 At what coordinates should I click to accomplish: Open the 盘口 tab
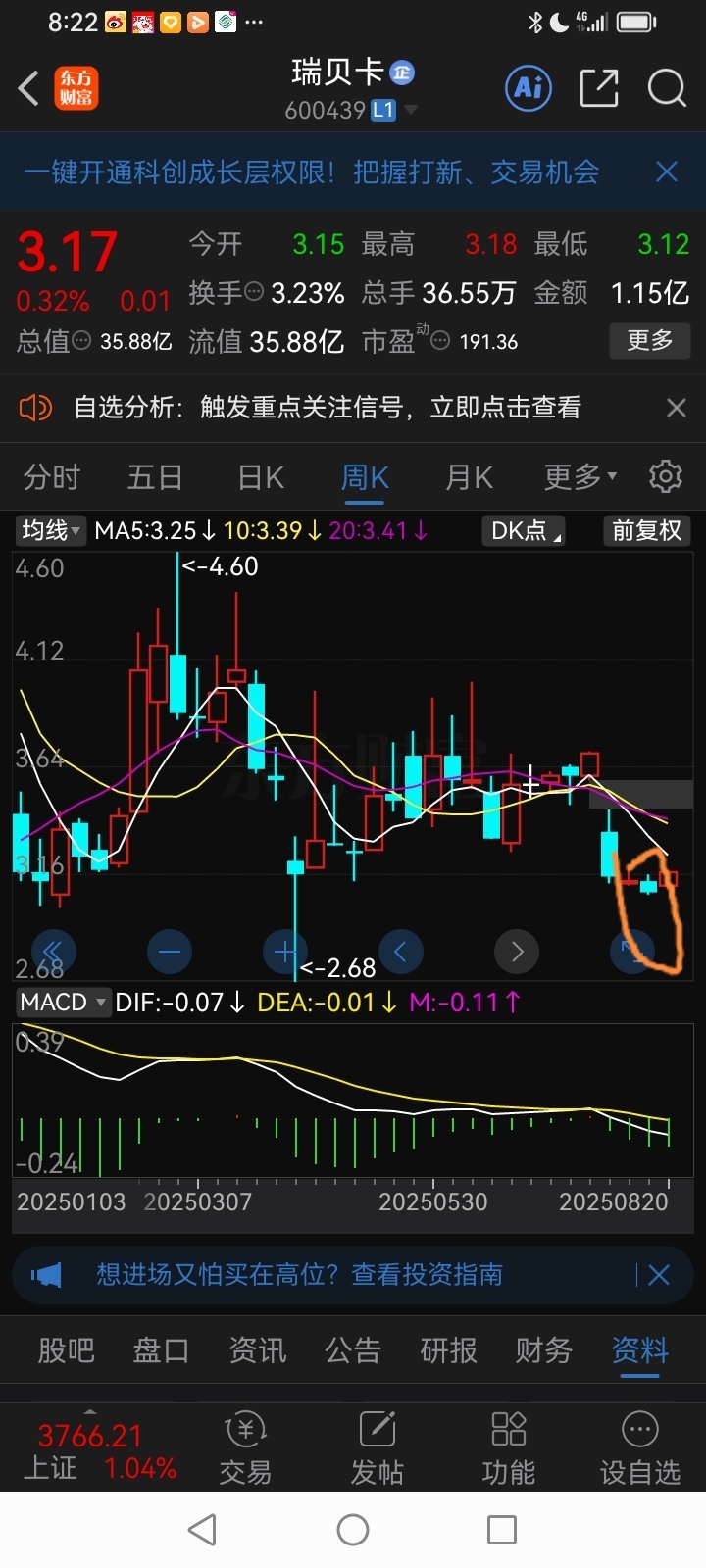(161, 1350)
